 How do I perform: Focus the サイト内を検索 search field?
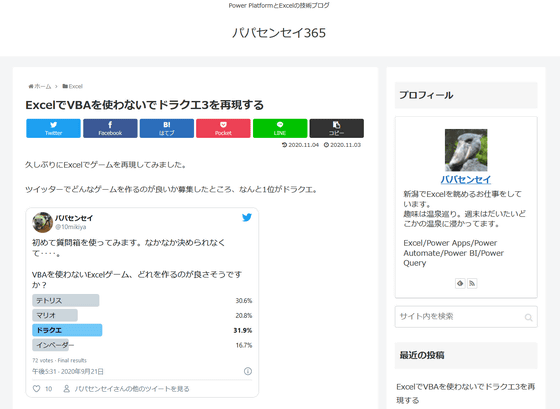coord(466,316)
